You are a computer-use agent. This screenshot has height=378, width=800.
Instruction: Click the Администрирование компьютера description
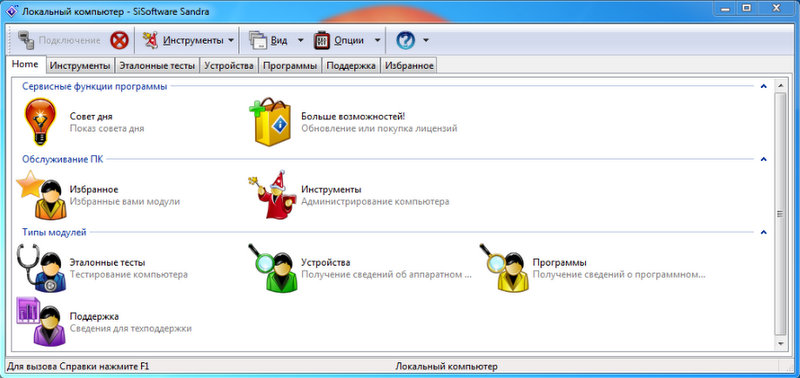pyautogui.click(x=375, y=202)
